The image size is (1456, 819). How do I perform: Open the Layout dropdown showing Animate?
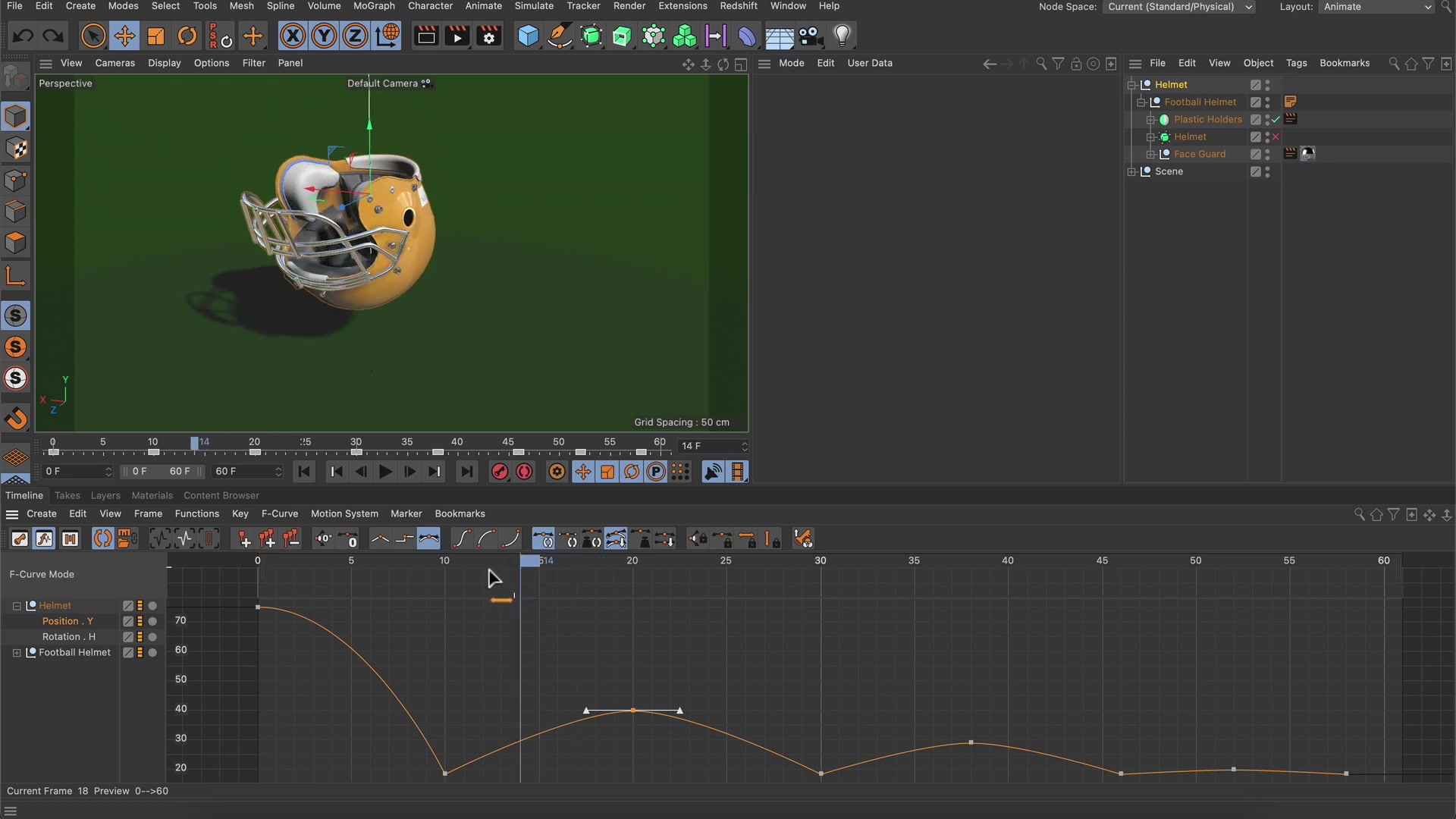[x=1375, y=7]
